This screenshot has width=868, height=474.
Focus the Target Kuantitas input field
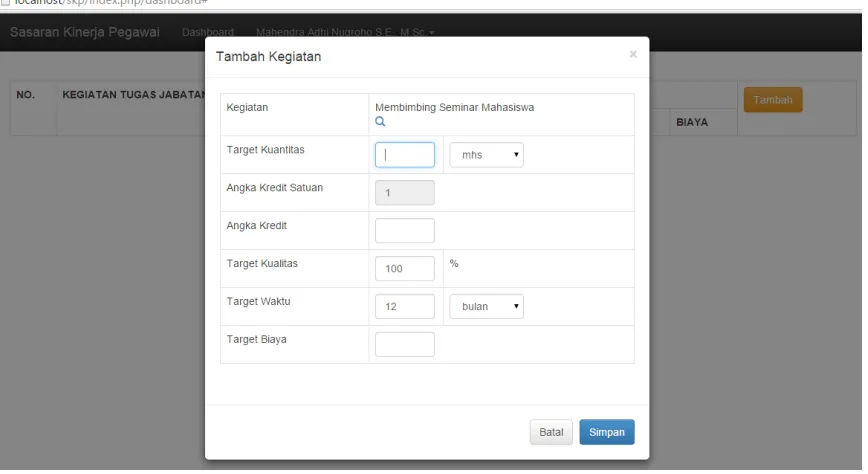[x=405, y=155]
